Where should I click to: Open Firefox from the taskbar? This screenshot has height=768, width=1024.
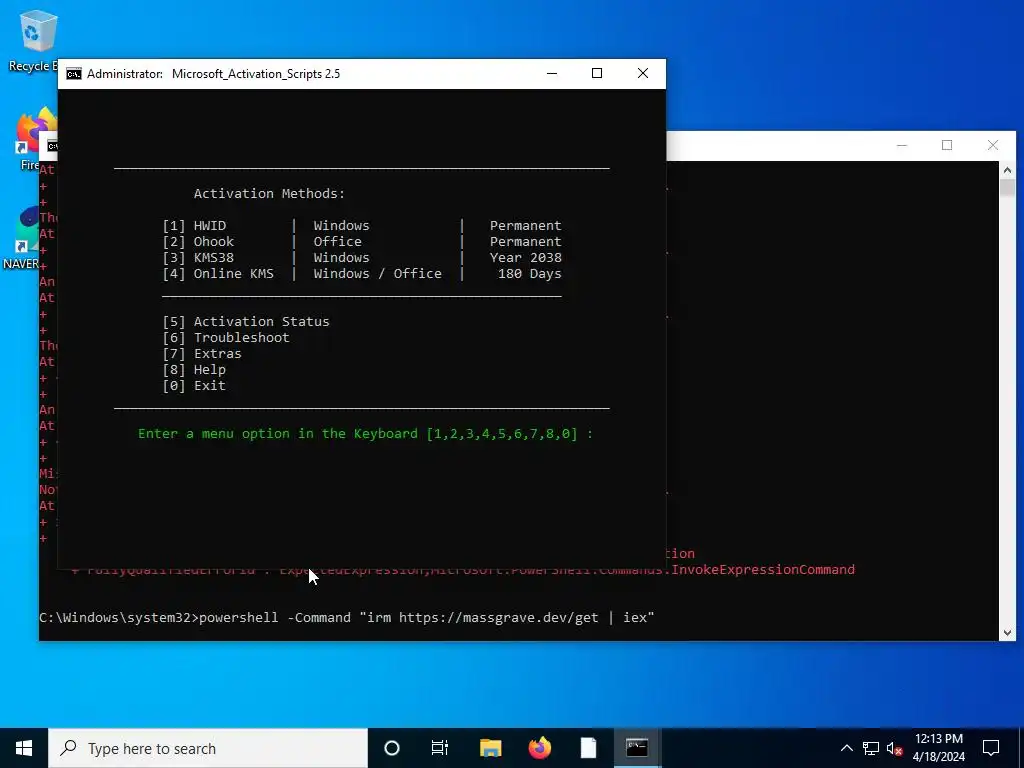539,748
